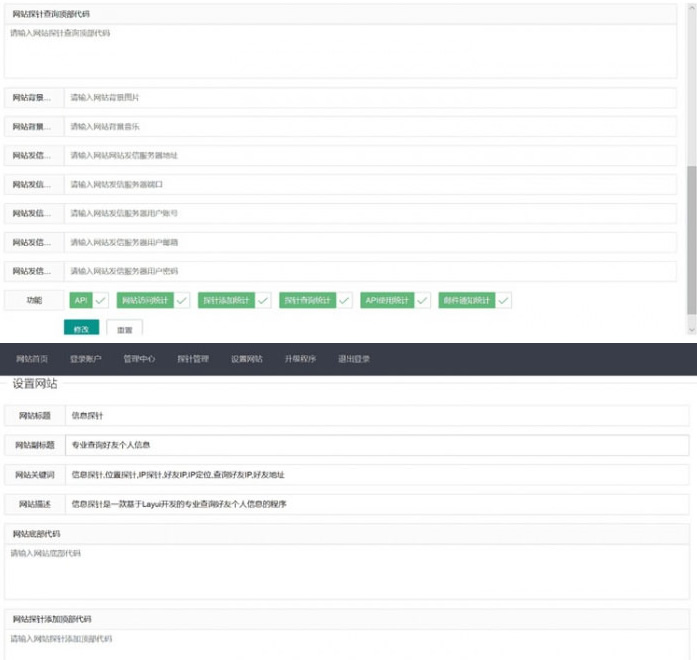Click the 网站探针添加顶部代码 header text
The image size is (697, 660).
(52, 619)
